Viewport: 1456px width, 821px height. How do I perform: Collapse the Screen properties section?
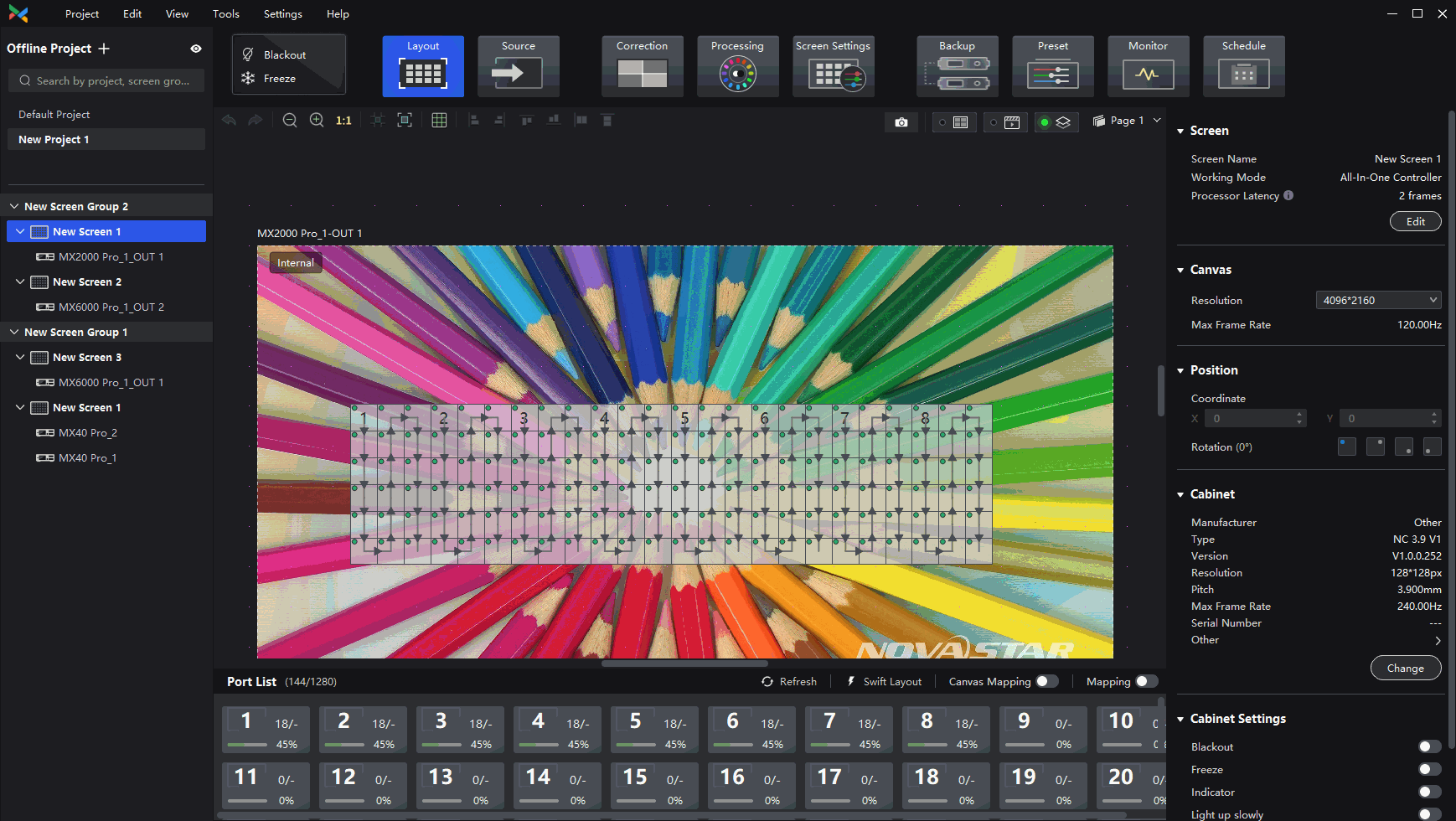1180,132
